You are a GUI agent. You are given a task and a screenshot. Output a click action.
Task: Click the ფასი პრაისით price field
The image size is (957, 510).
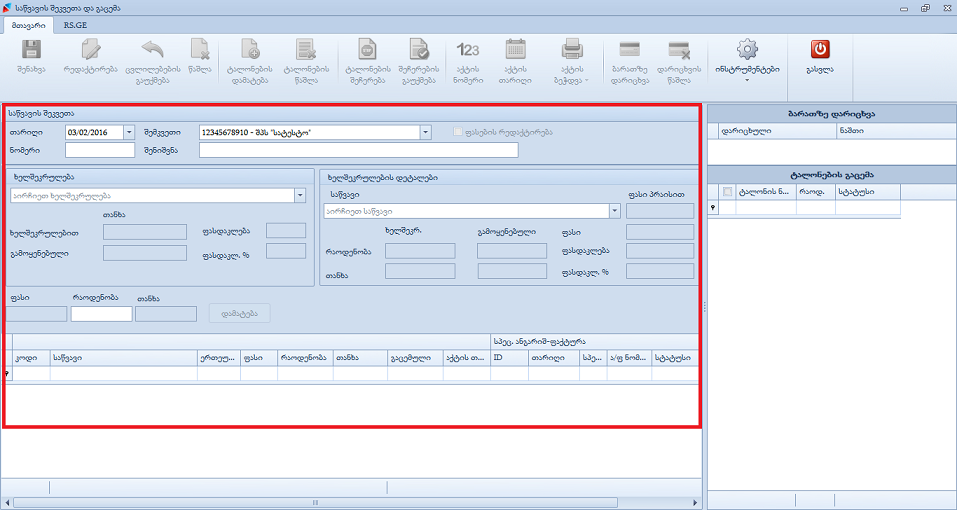coord(660,211)
